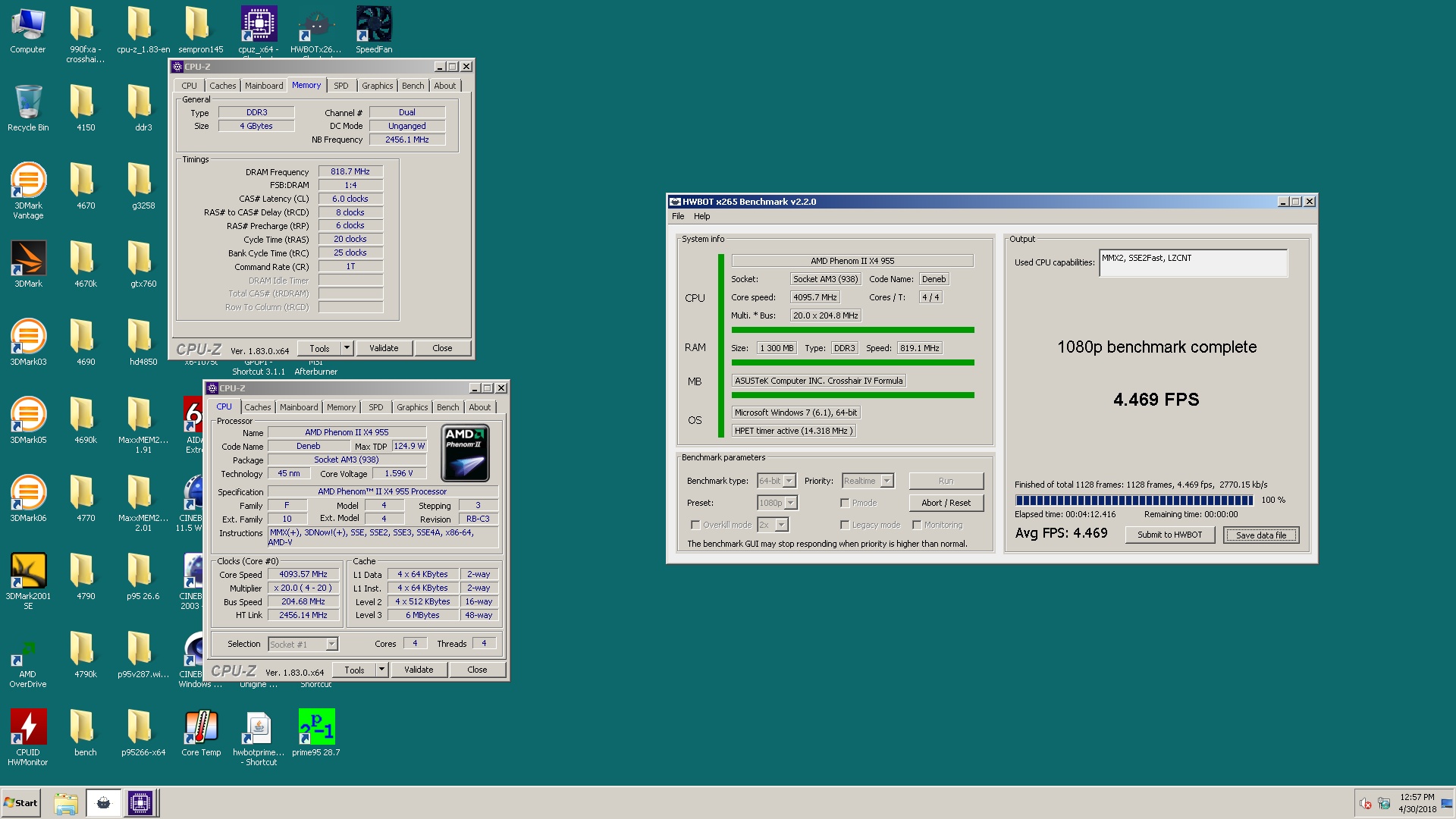Screen dimensions: 1456x819
Task: Switch to CPU-Z taskbar button
Action: (x=140, y=803)
